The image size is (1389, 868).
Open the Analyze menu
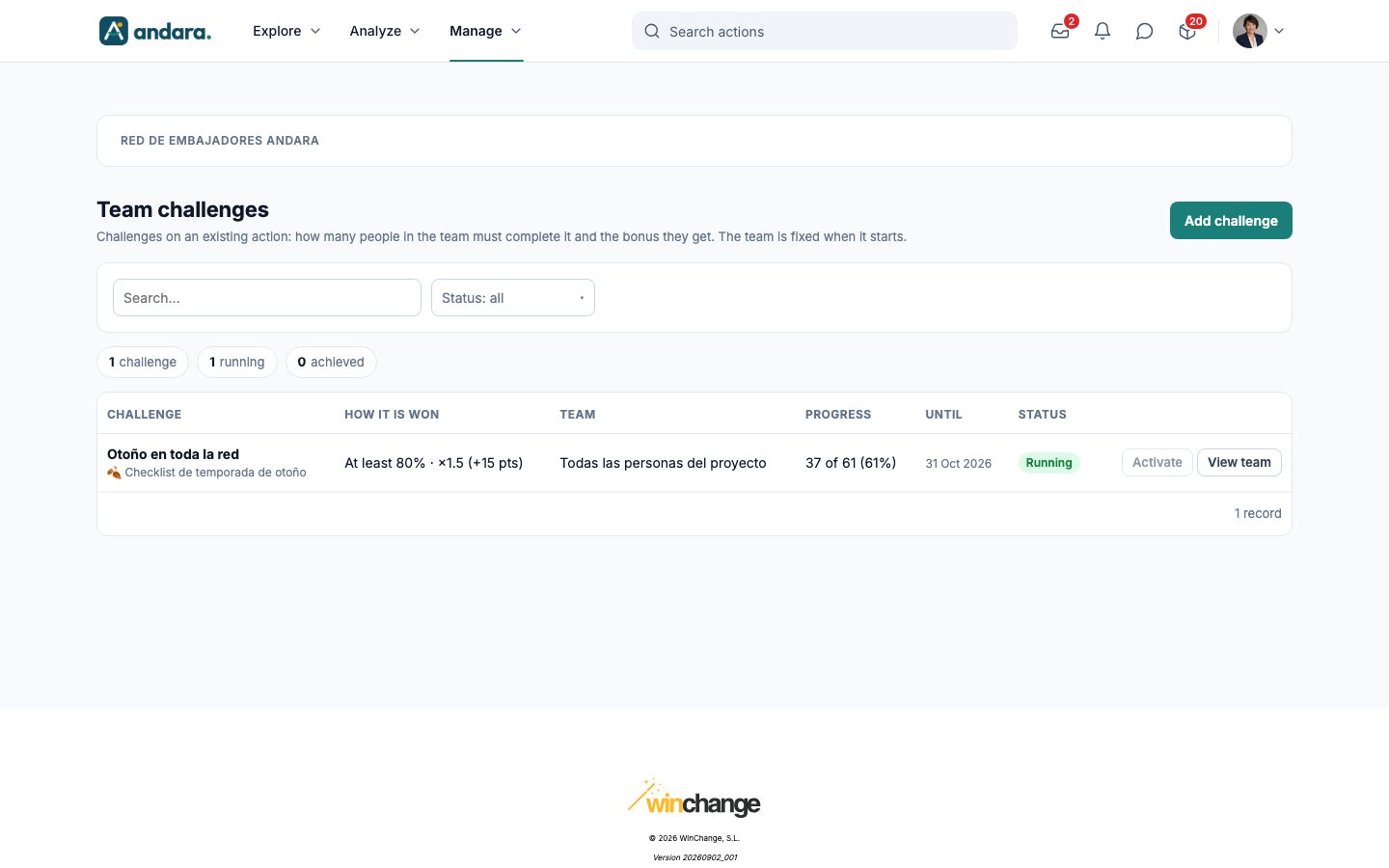(385, 31)
